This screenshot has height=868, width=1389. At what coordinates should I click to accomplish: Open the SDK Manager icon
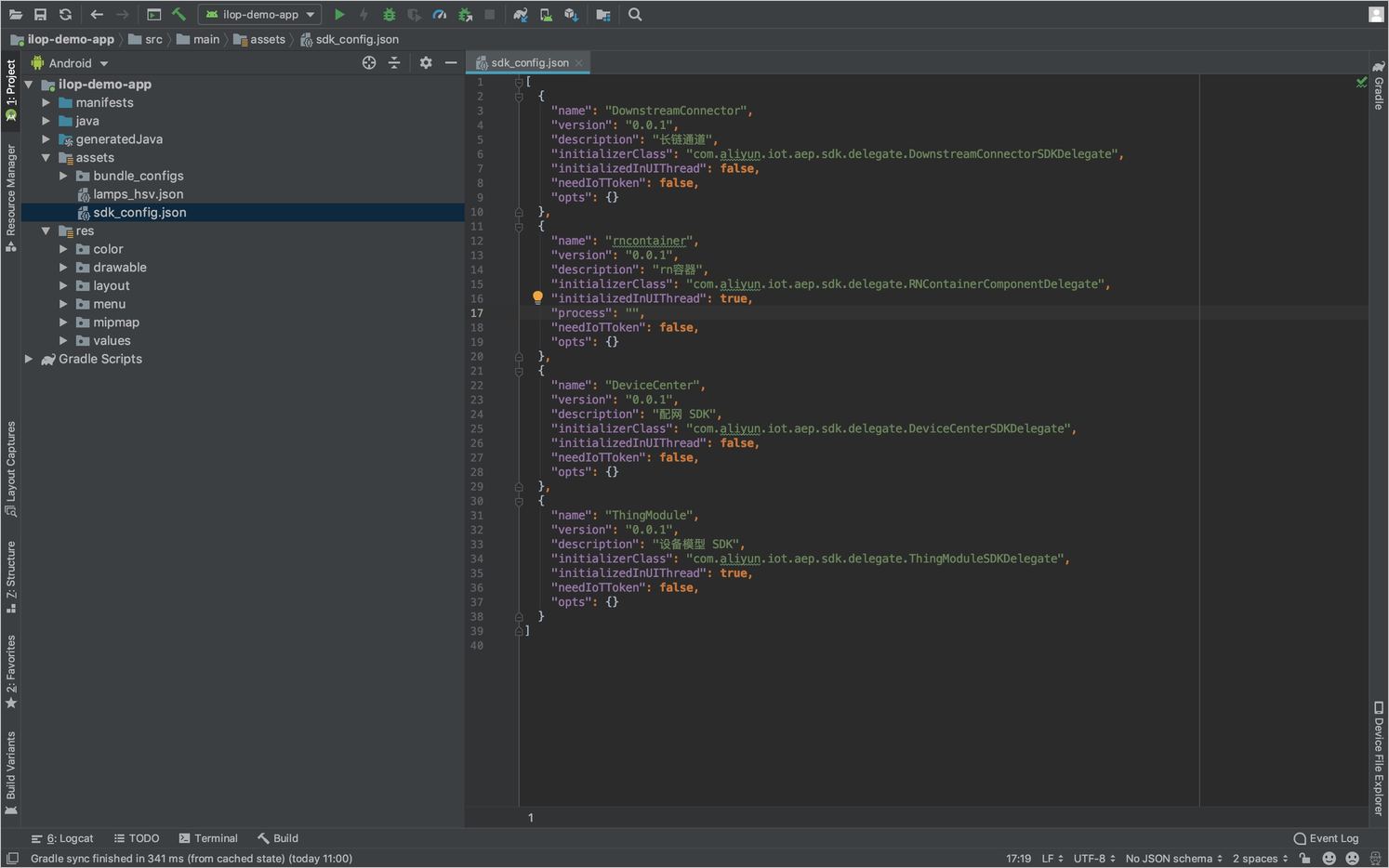[572, 15]
